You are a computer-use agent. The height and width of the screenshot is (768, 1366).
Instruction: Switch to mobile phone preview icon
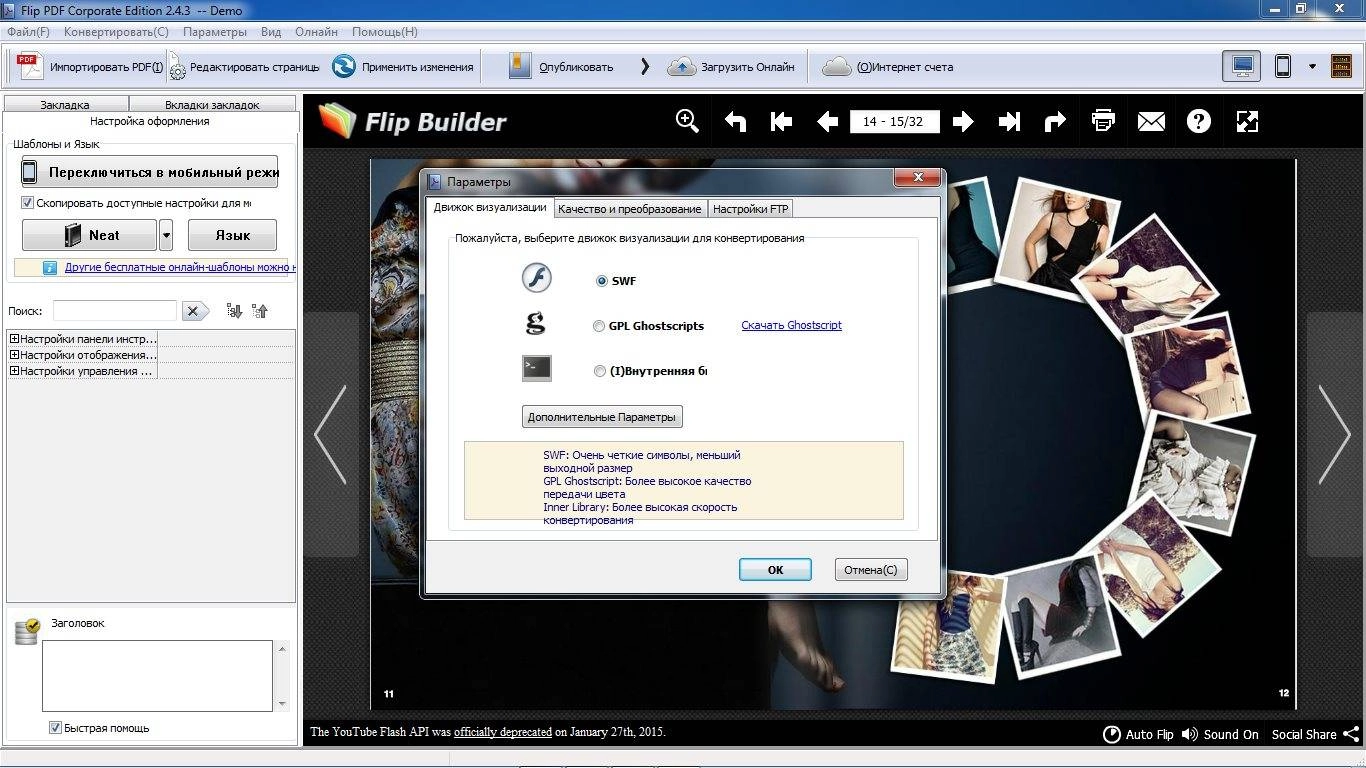[1283, 67]
